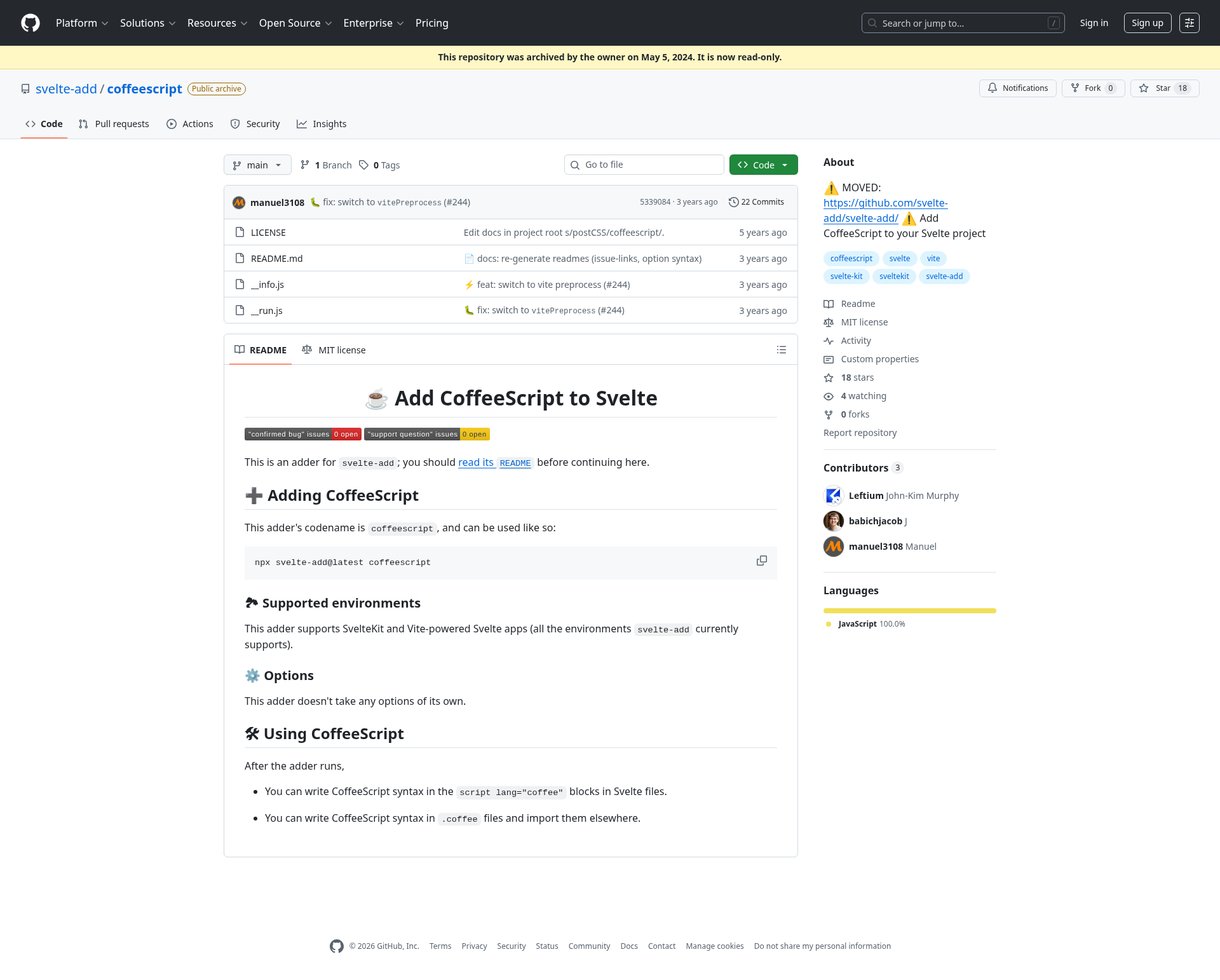Click the 22 Commits link
1220x980 pixels.
pos(756,202)
